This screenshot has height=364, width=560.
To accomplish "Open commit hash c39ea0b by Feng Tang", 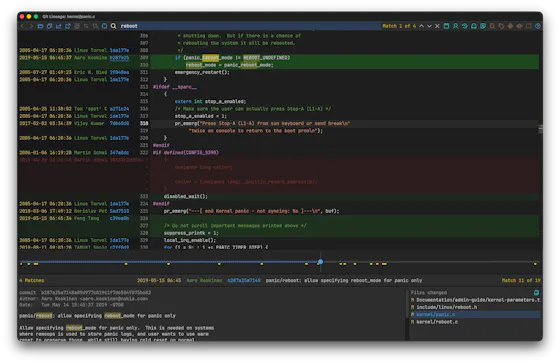I will click(119, 218).
